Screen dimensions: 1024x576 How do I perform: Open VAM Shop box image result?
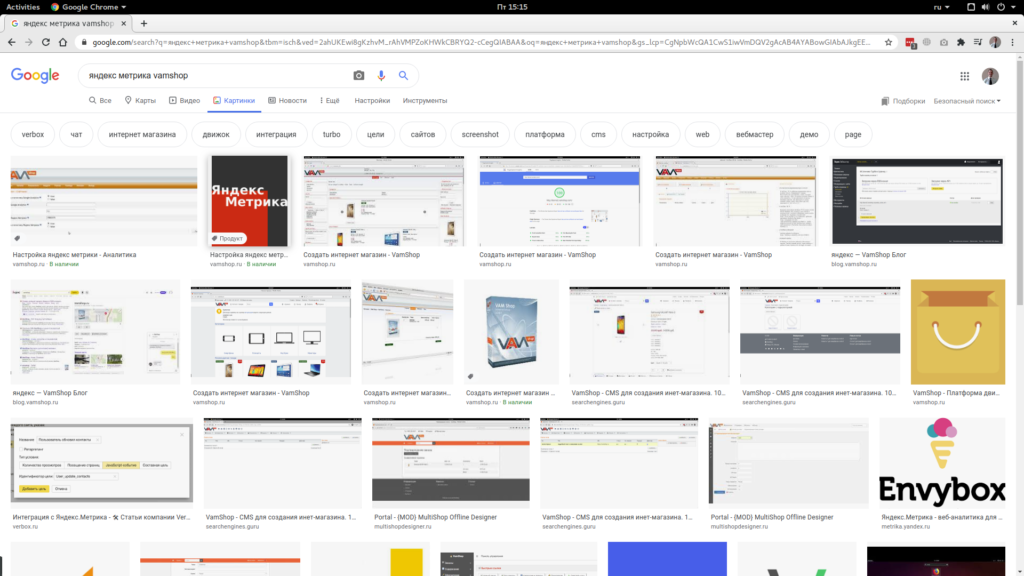[x=511, y=332]
